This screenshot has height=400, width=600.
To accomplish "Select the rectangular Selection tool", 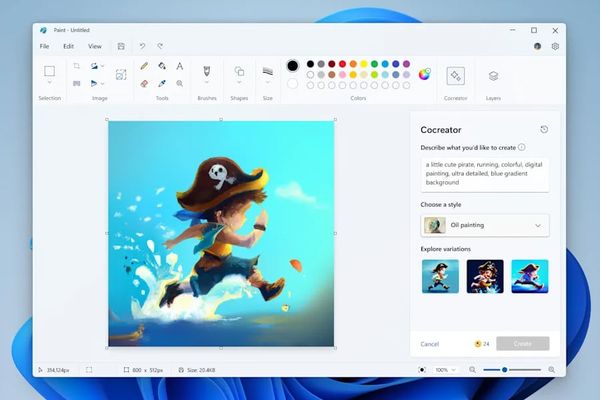I will tap(49, 71).
